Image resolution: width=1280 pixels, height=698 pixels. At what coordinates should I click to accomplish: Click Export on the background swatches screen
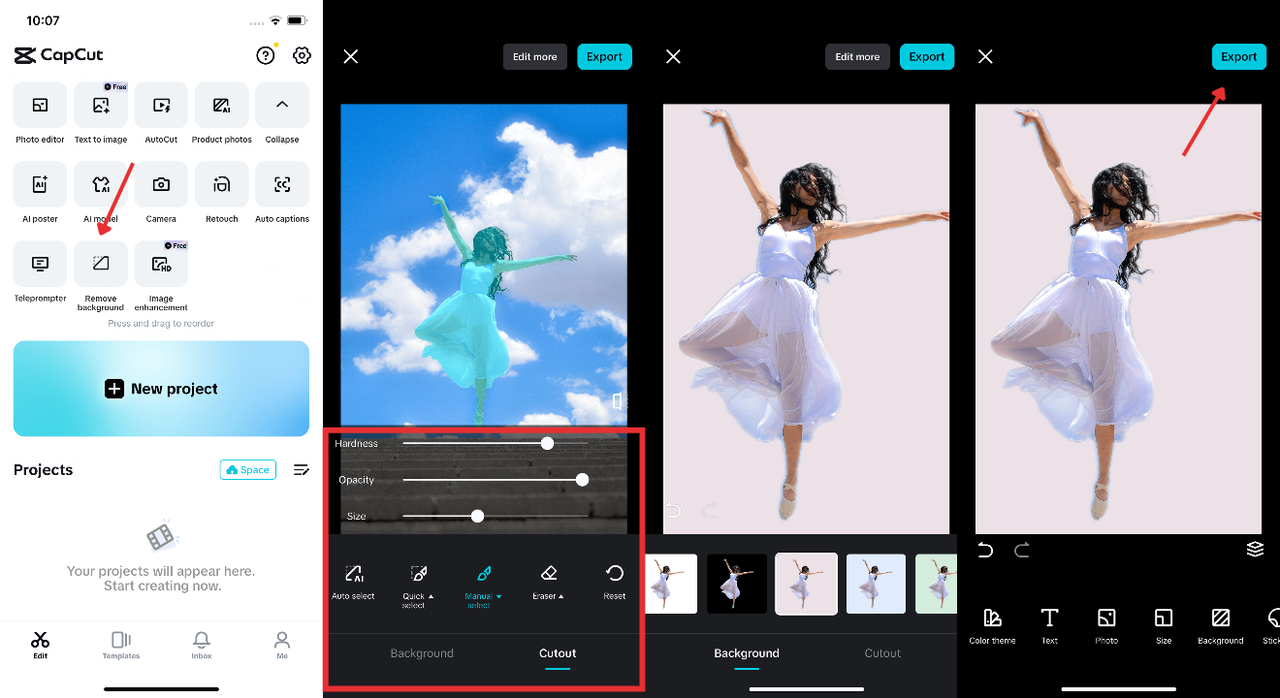click(x=927, y=57)
